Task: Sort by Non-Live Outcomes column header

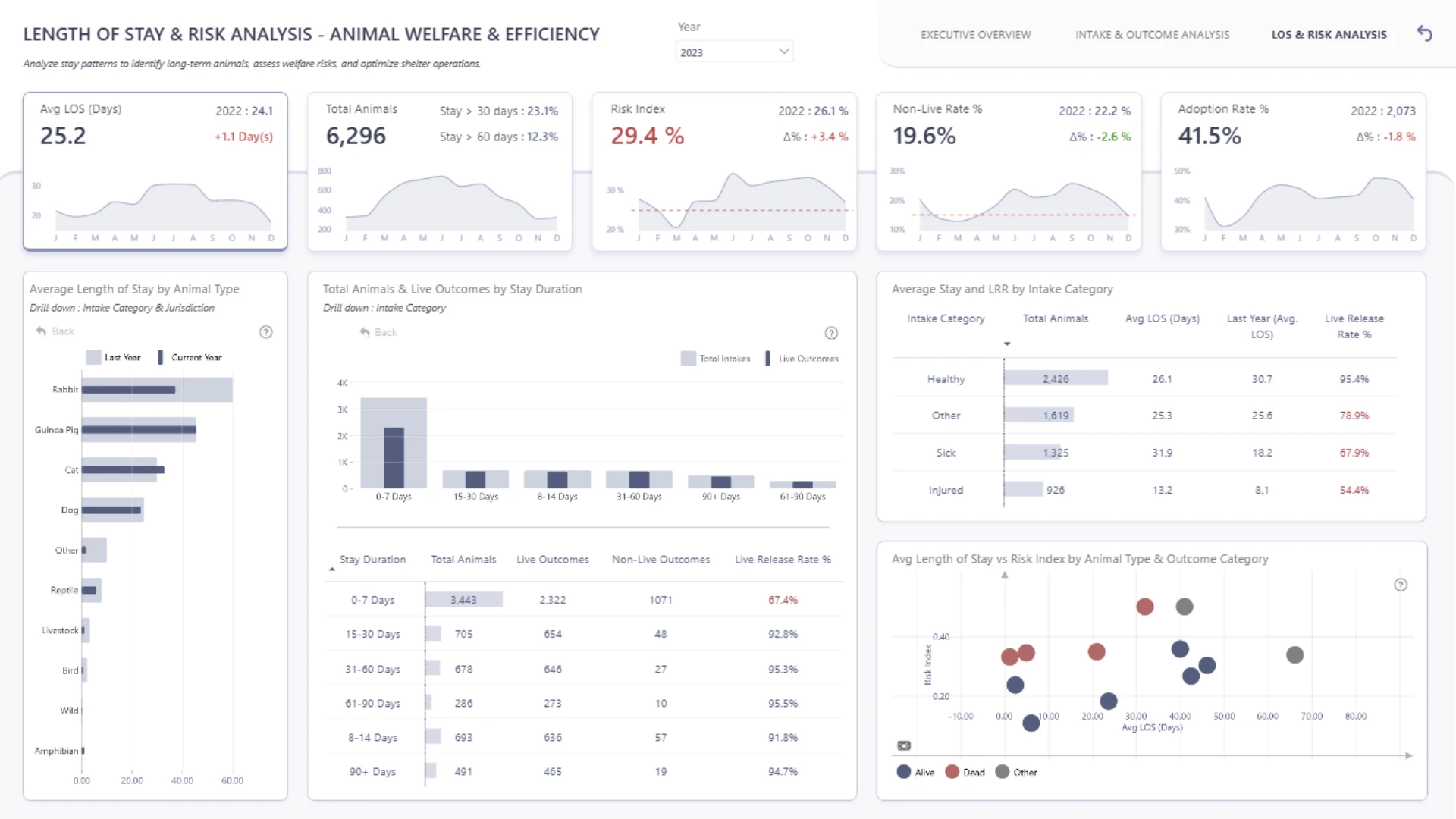Action: pyautogui.click(x=661, y=560)
